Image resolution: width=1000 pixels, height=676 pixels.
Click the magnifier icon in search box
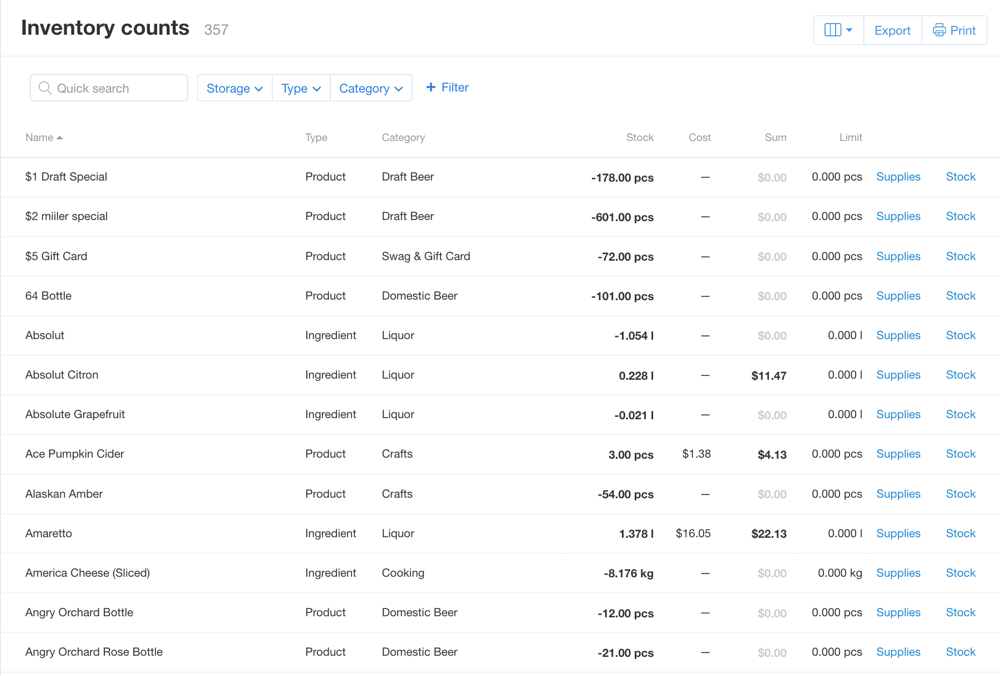(x=45, y=88)
